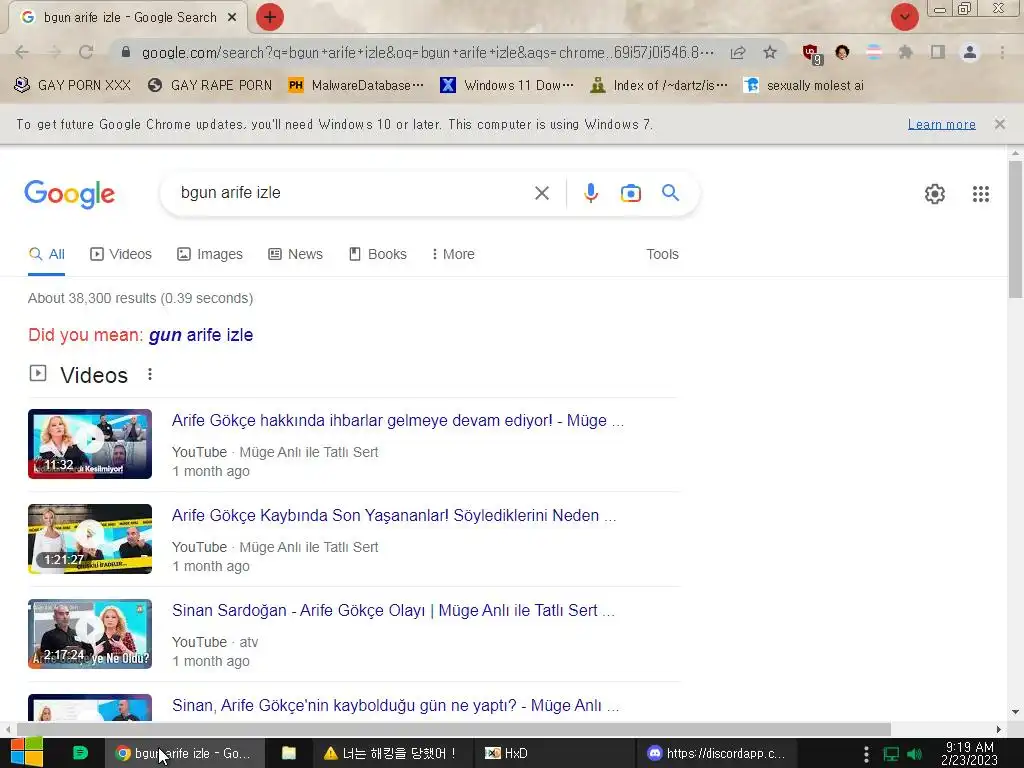The image size is (1024, 768).
Task: Click into the Google search box
Action: pos(353,193)
